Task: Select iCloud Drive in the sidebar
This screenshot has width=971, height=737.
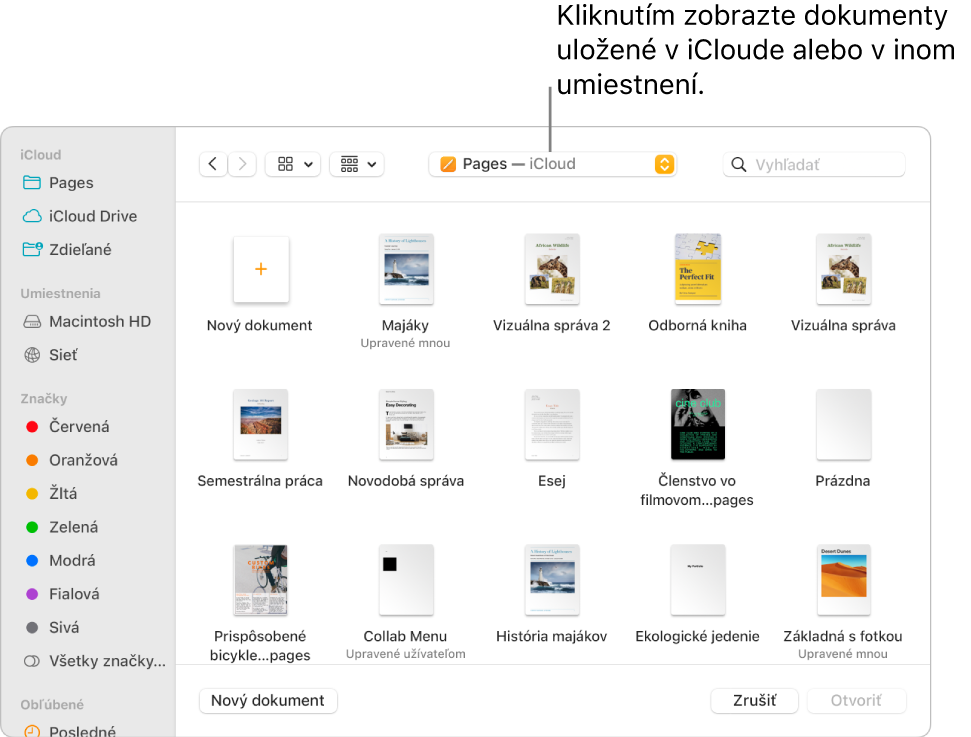Action: (x=79, y=216)
